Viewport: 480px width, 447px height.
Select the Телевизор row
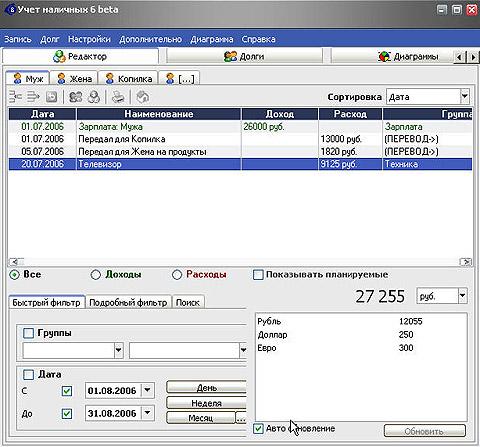coord(240,164)
